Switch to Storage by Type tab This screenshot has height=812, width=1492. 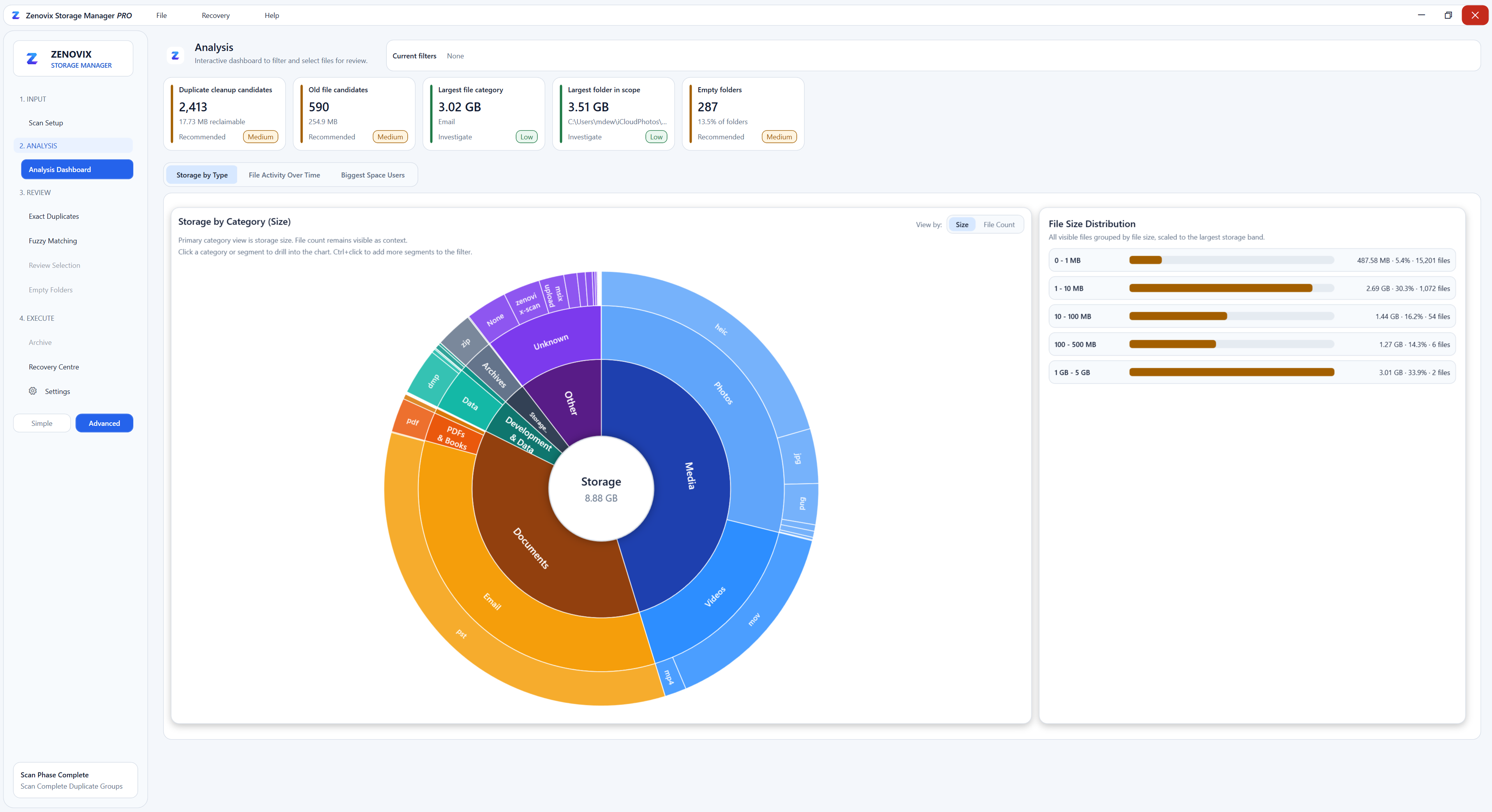pyautogui.click(x=202, y=175)
